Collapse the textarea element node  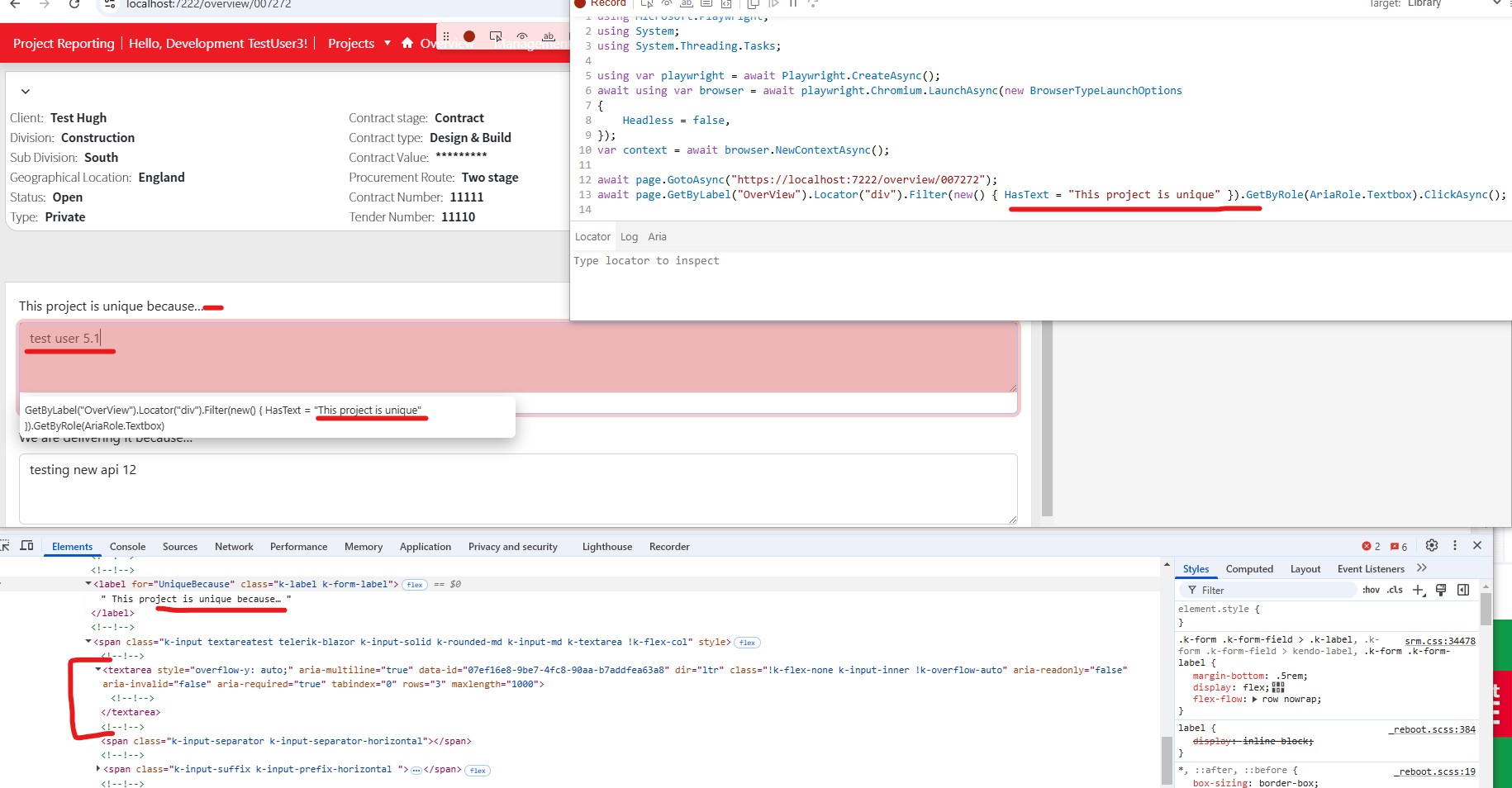[98, 670]
